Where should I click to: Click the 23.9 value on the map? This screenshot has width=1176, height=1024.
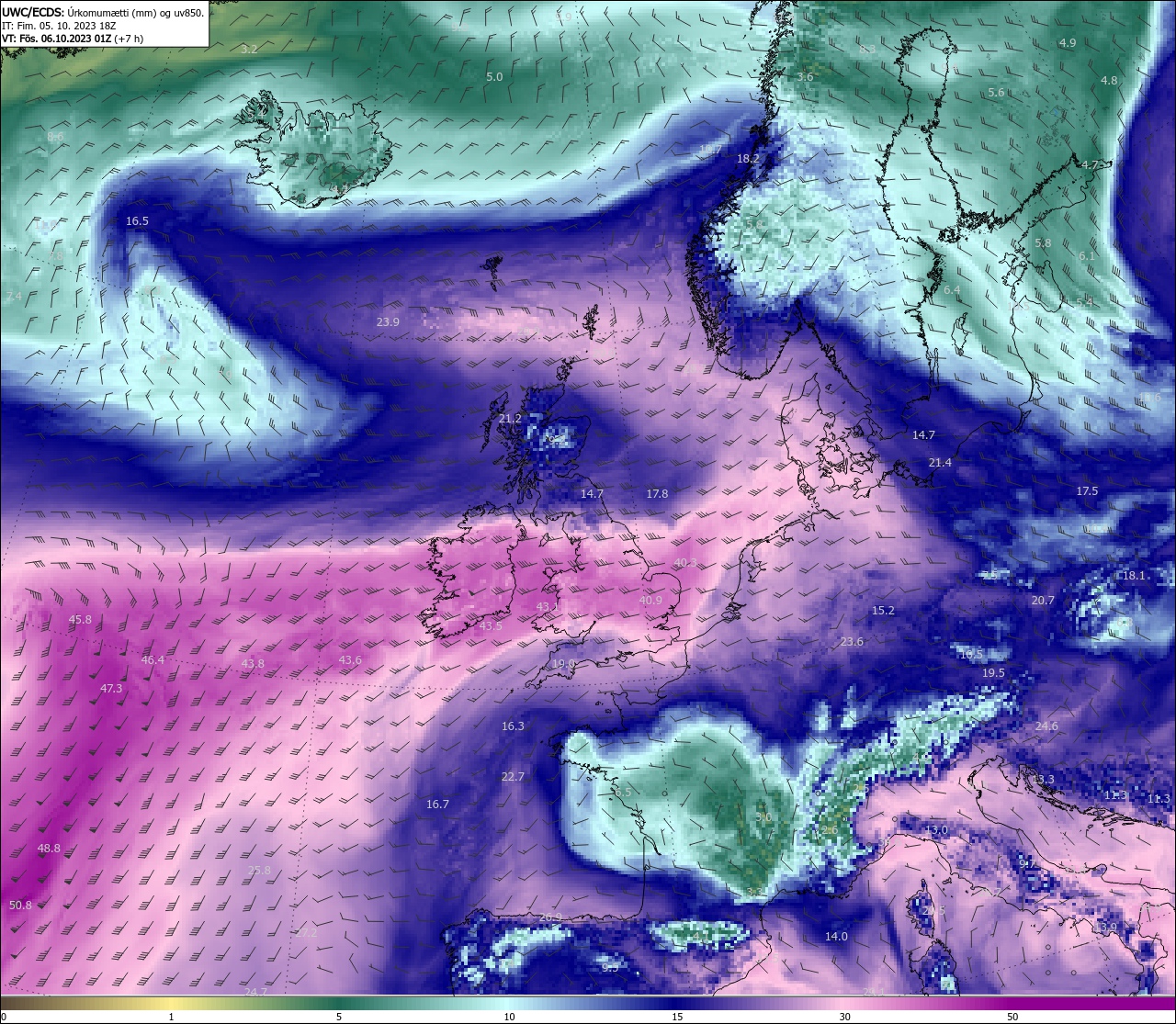click(x=388, y=322)
